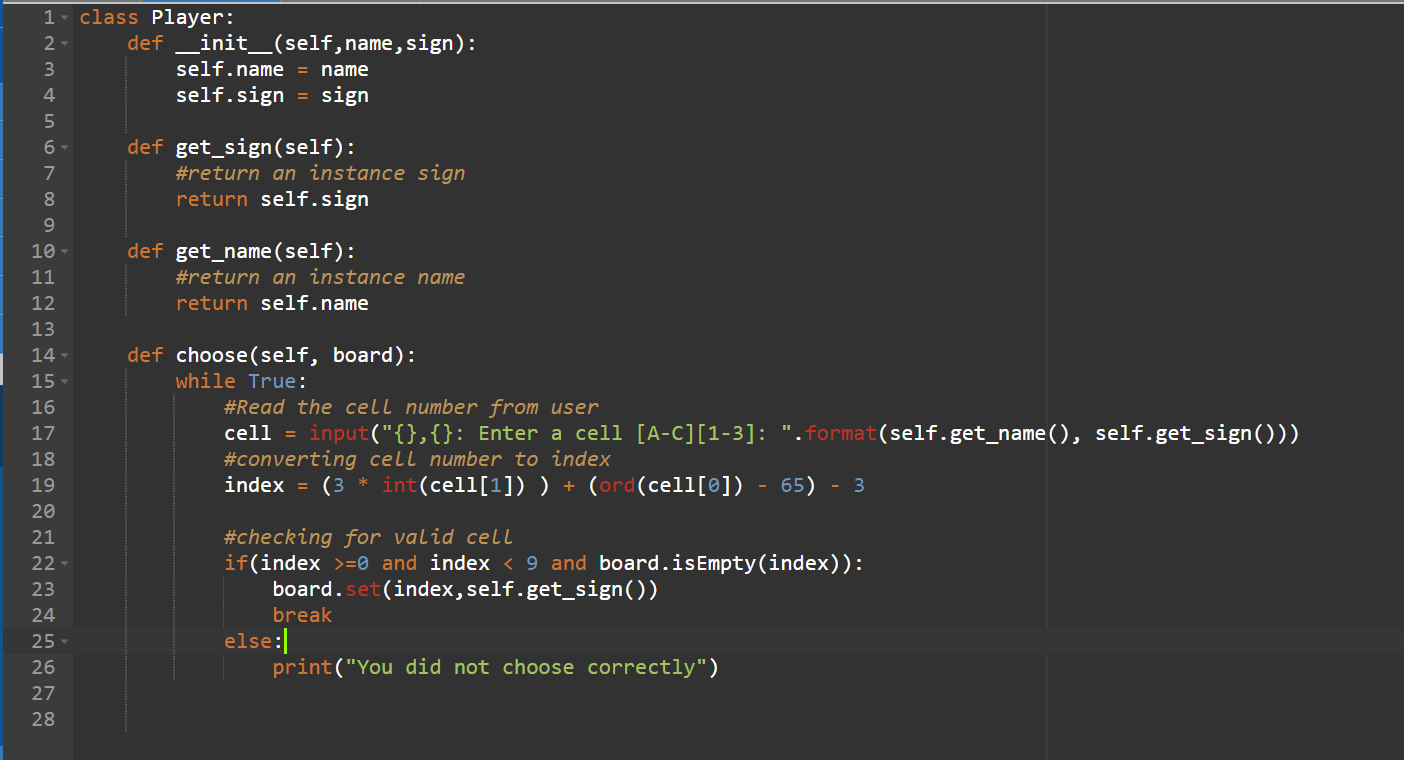Image resolution: width=1404 pixels, height=760 pixels.
Task: Collapse the __init__ method code fold
Action: click(62, 42)
